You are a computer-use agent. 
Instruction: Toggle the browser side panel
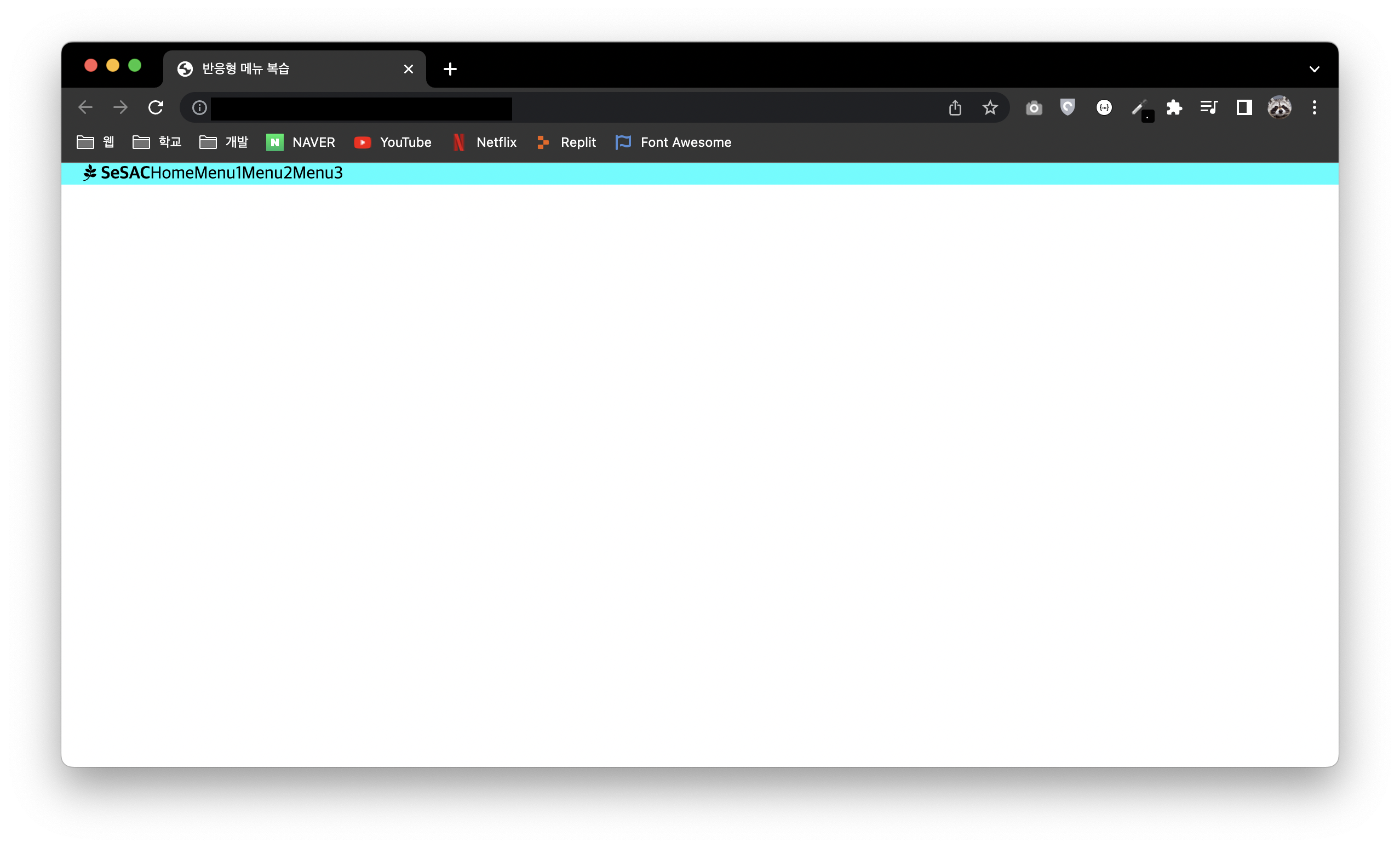[1244, 107]
